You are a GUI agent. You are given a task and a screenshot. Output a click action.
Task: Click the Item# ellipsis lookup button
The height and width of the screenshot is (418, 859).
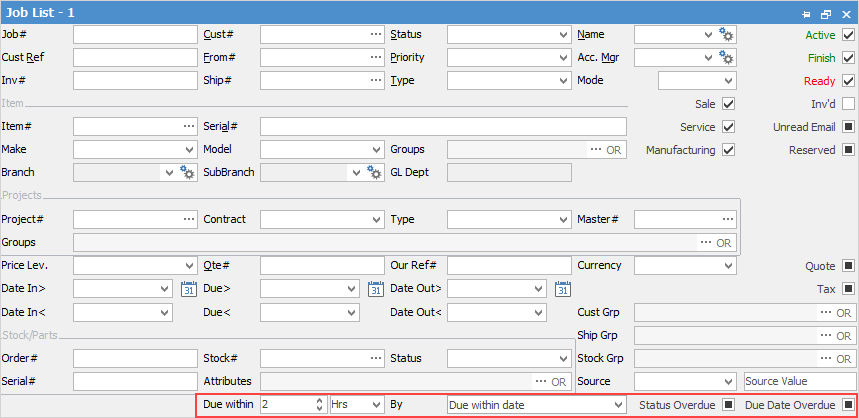188,127
